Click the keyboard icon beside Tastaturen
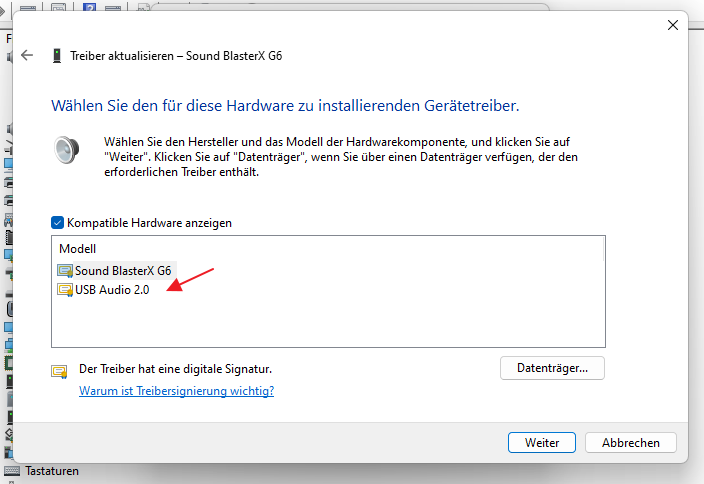 [12, 471]
